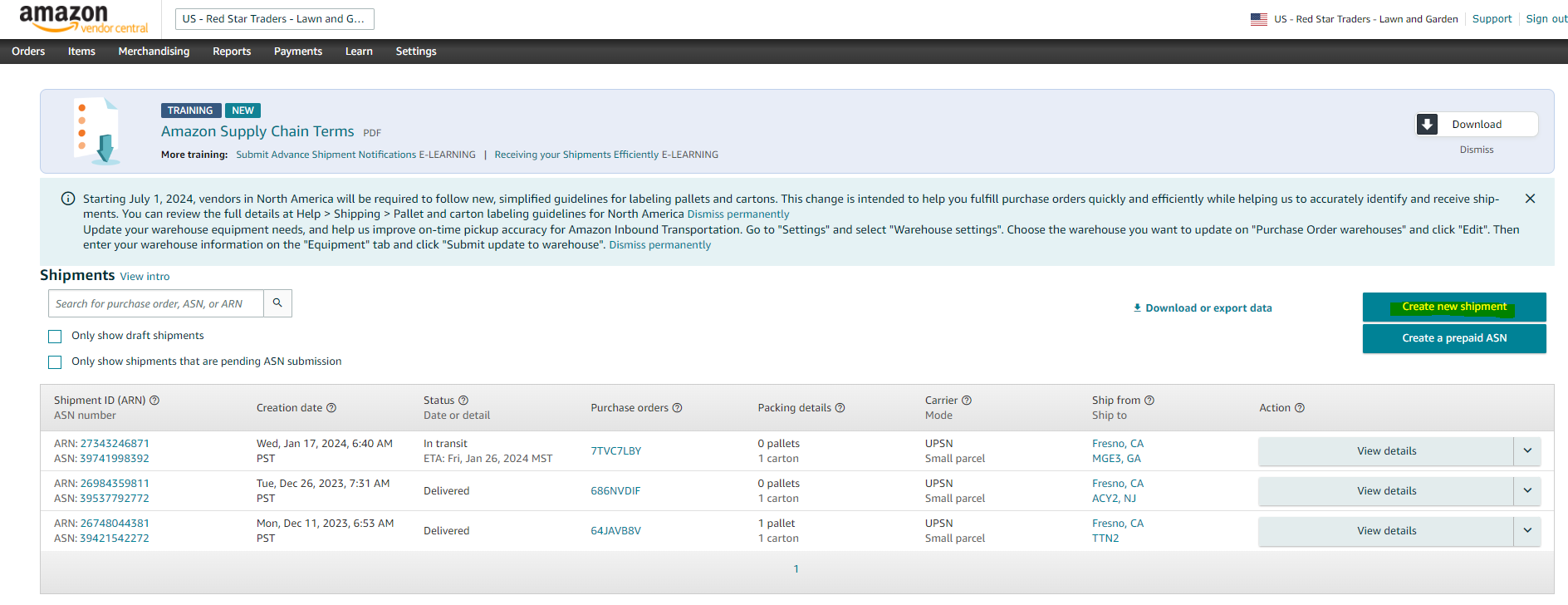Click the info icon in the guidelines notice
Screen dimensions: 1568x605
pos(68,199)
